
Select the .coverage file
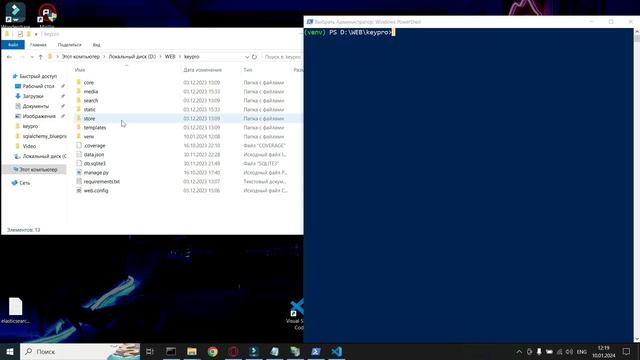click(x=94, y=145)
